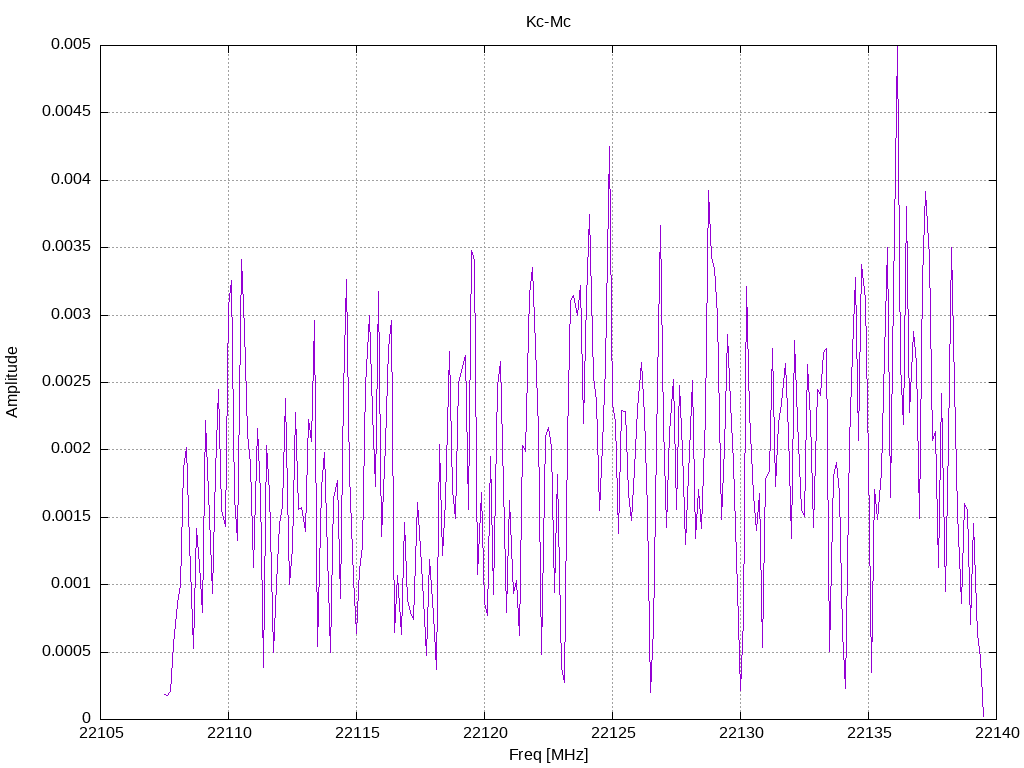The width and height of the screenshot is (1024, 768).
Task: Click the y-axis tick label 0.0025
Action: 67,382
